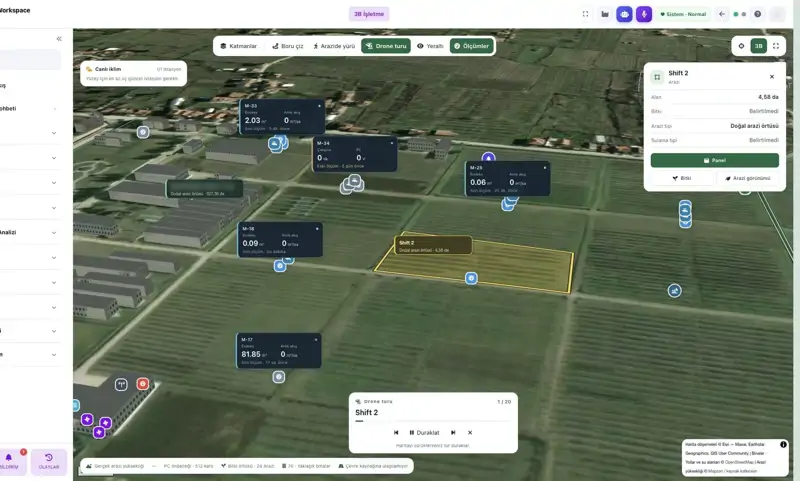Click the Shift 2 field type icon
The width and height of the screenshot is (800, 481).
tap(657, 77)
